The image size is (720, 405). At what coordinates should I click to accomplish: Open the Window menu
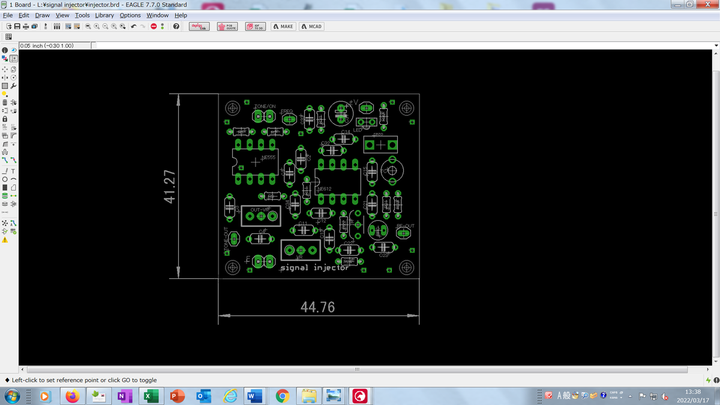(x=158, y=15)
